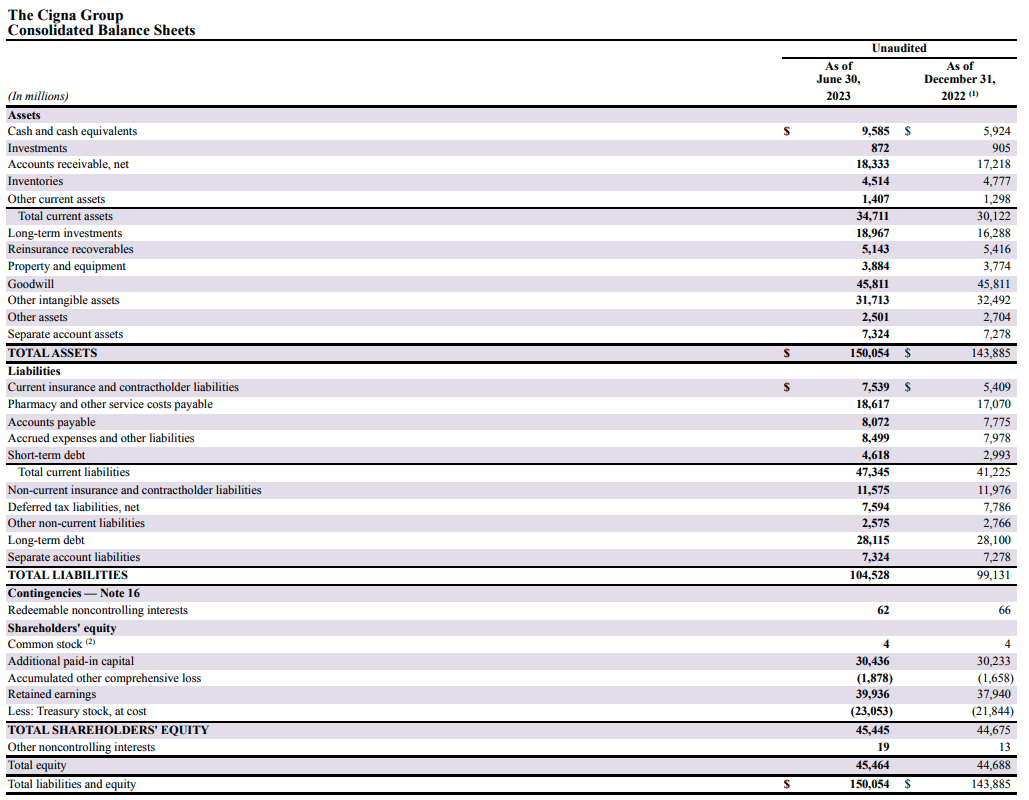Select the 'Cash and cash equivalents' row label
This screenshot has height=800, width=1029.
click(72, 131)
